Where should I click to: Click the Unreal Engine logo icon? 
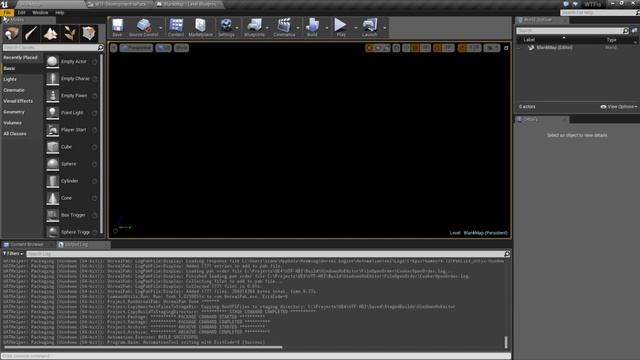[x=4, y=4]
